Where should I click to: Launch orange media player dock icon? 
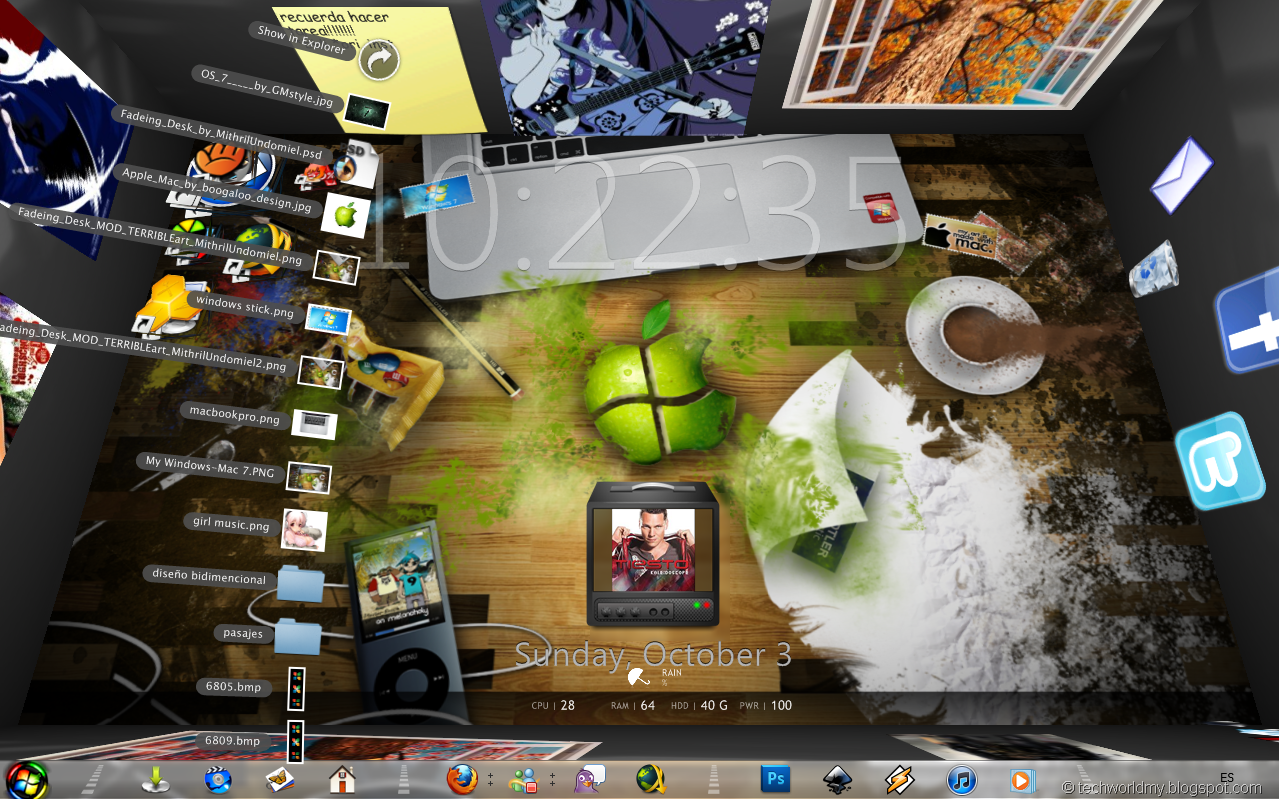[1021, 779]
